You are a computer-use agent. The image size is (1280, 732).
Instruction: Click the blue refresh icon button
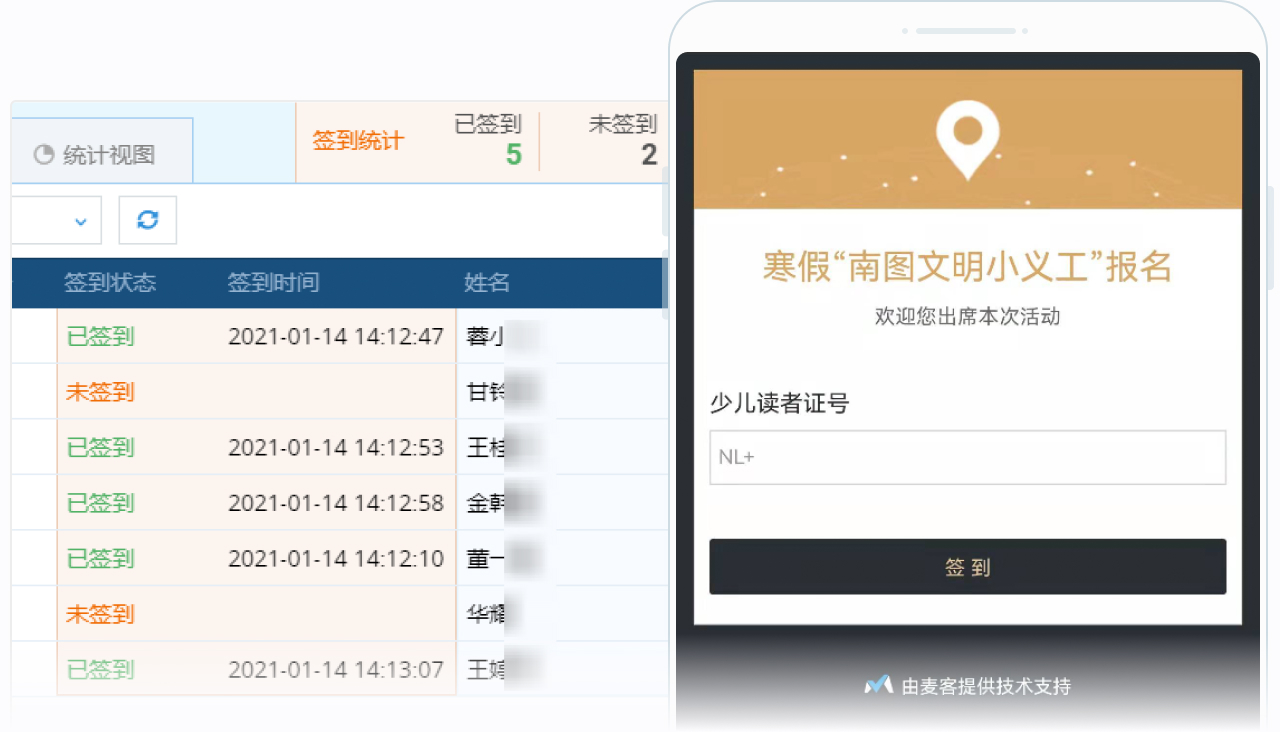pyautogui.click(x=148, y=220)
